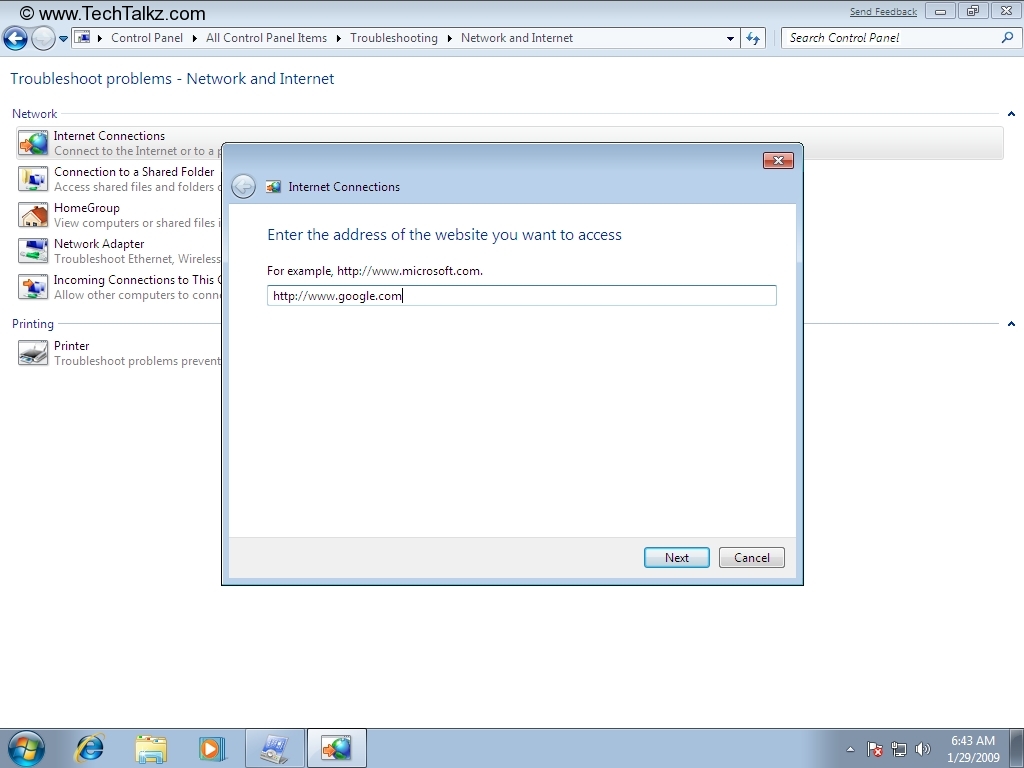Click the volume speaker tray icon

(922, 749)
